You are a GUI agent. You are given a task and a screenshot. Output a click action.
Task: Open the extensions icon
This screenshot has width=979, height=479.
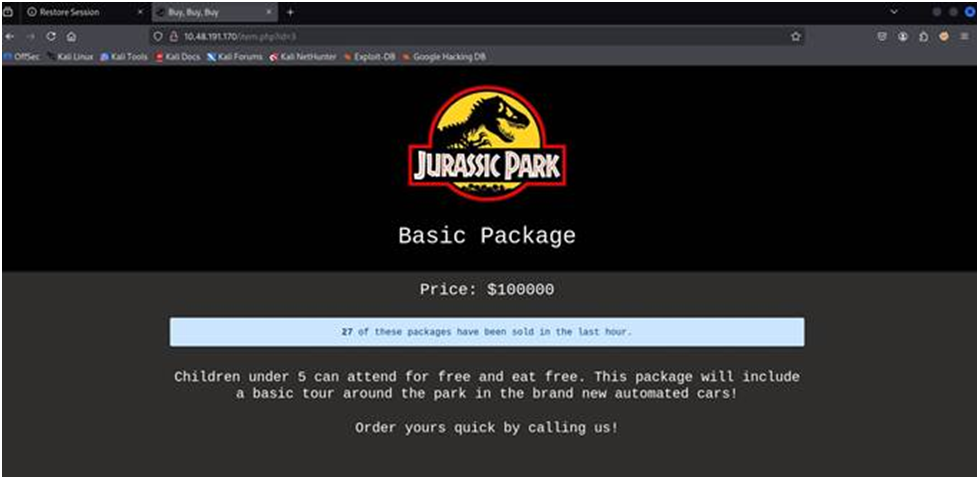click(923, 37)
